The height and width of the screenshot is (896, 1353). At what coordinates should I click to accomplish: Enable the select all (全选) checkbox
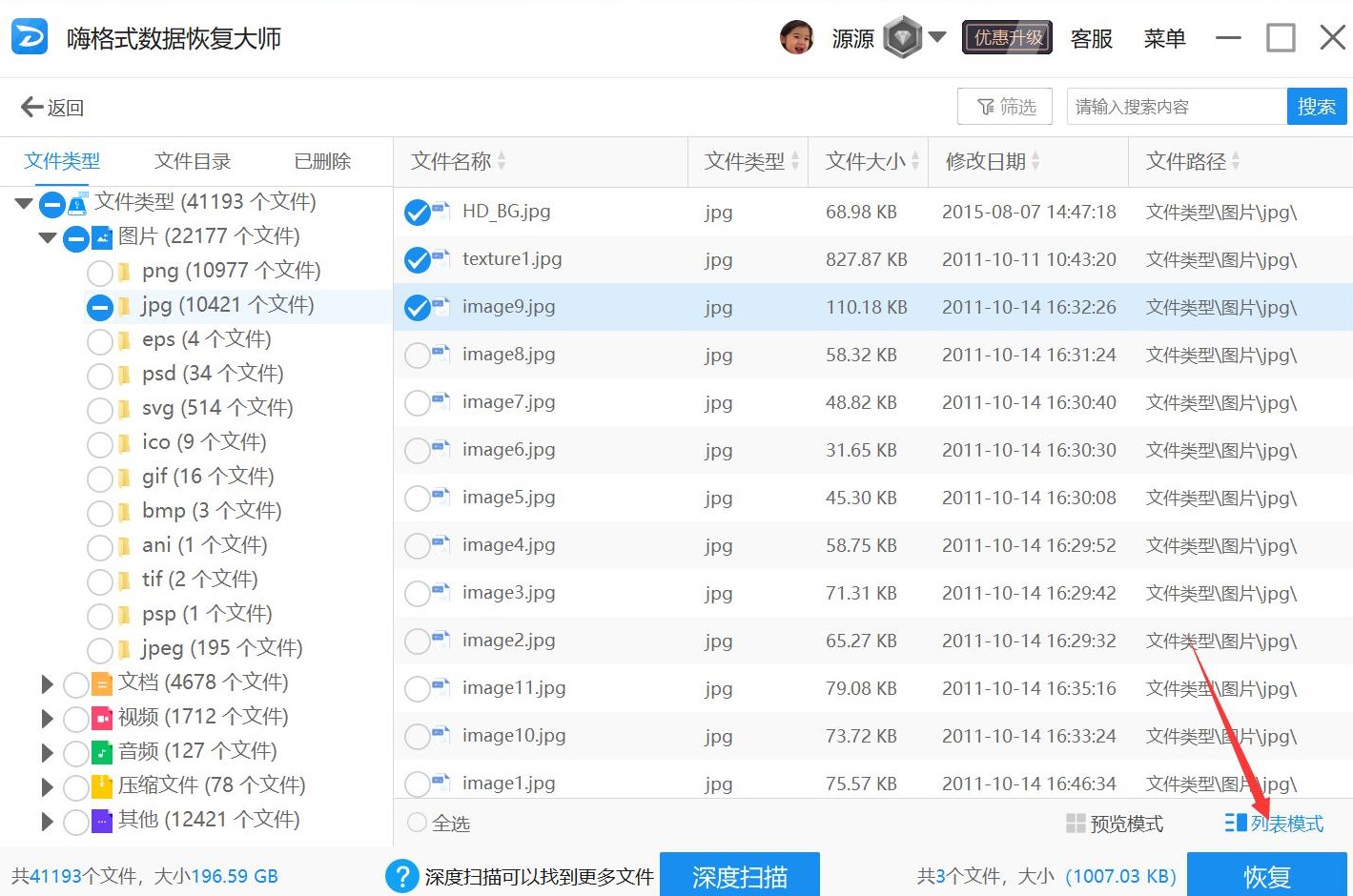coord(417,823)
